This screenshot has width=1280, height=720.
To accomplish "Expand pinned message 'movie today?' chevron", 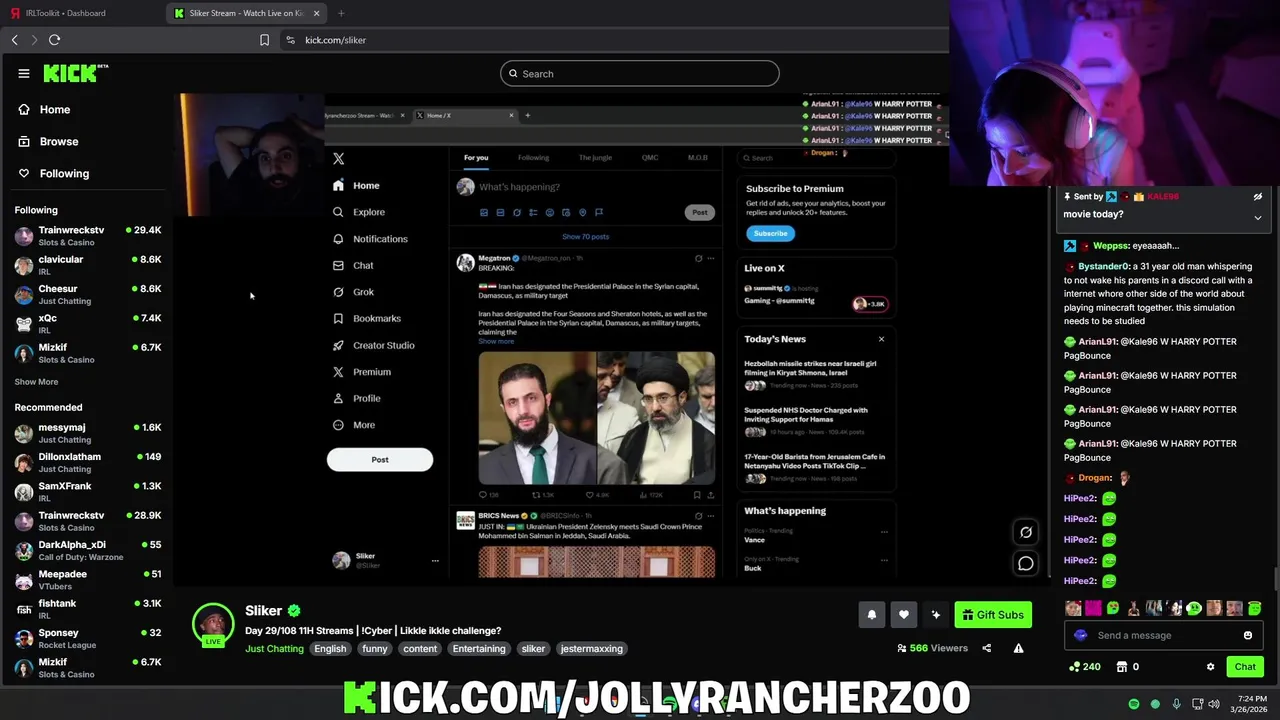I will 1258,217.
